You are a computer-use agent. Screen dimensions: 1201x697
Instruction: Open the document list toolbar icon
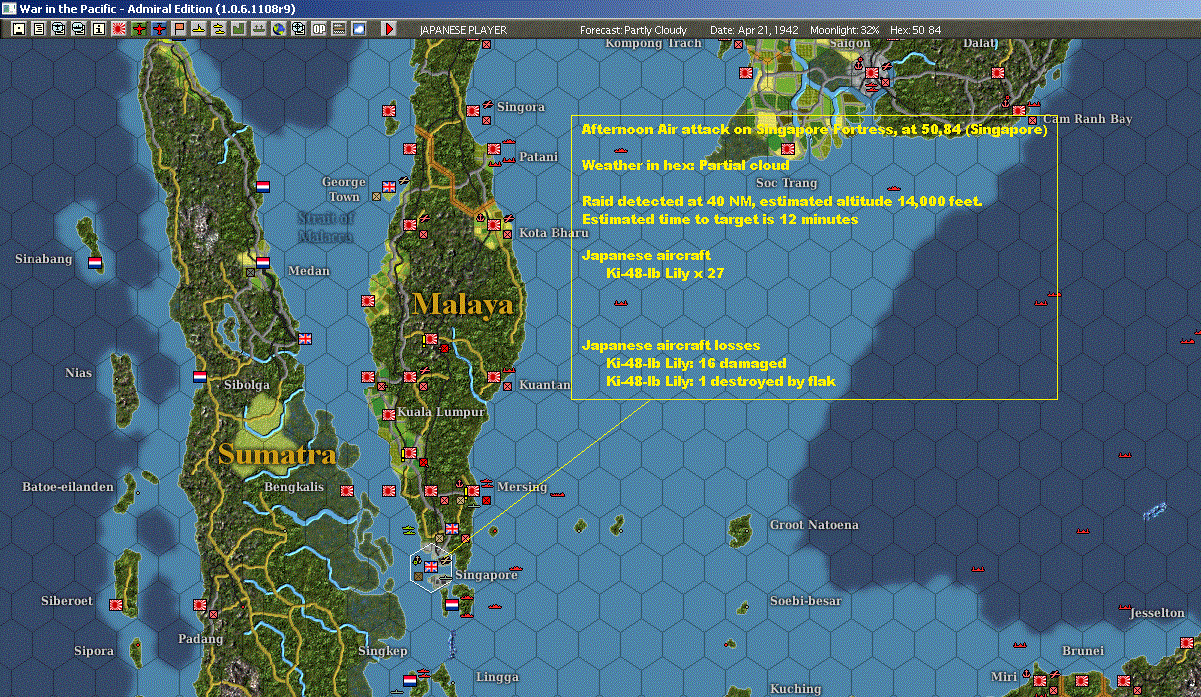click(x=39, y=29)
